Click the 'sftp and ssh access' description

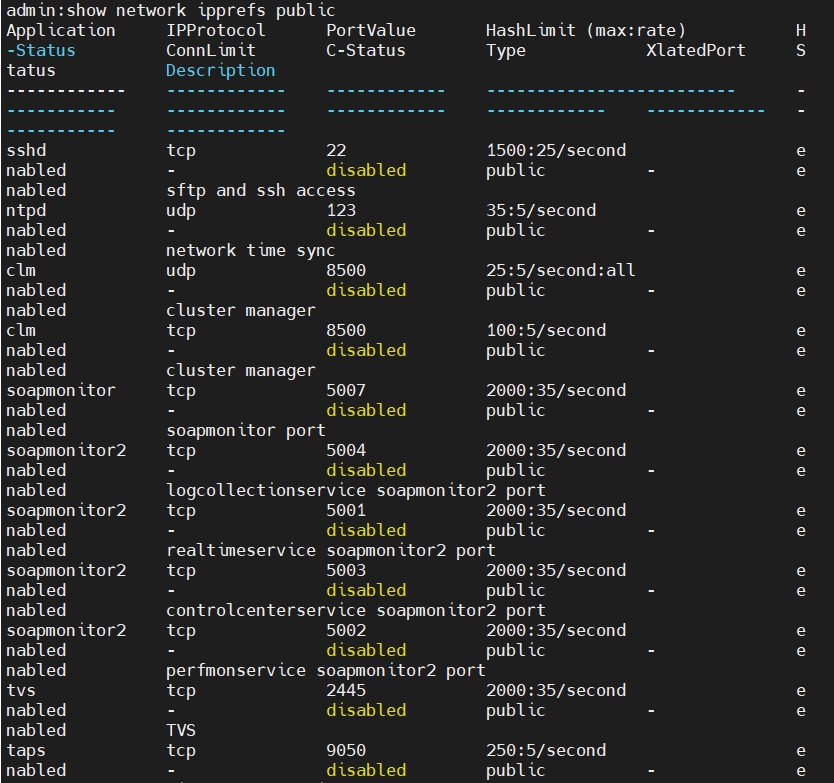[x=260, y=190]
